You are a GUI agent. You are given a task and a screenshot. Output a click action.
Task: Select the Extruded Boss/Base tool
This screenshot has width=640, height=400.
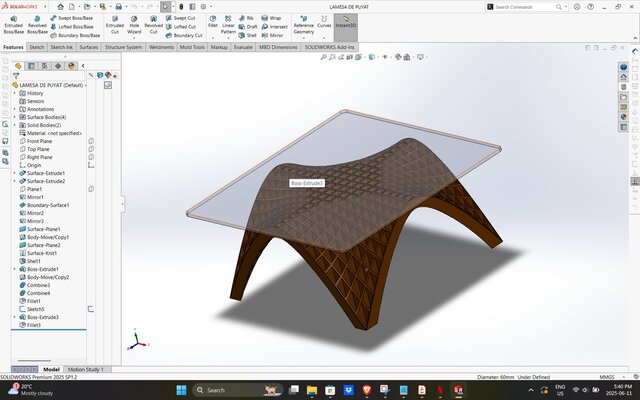click(13, 23)
